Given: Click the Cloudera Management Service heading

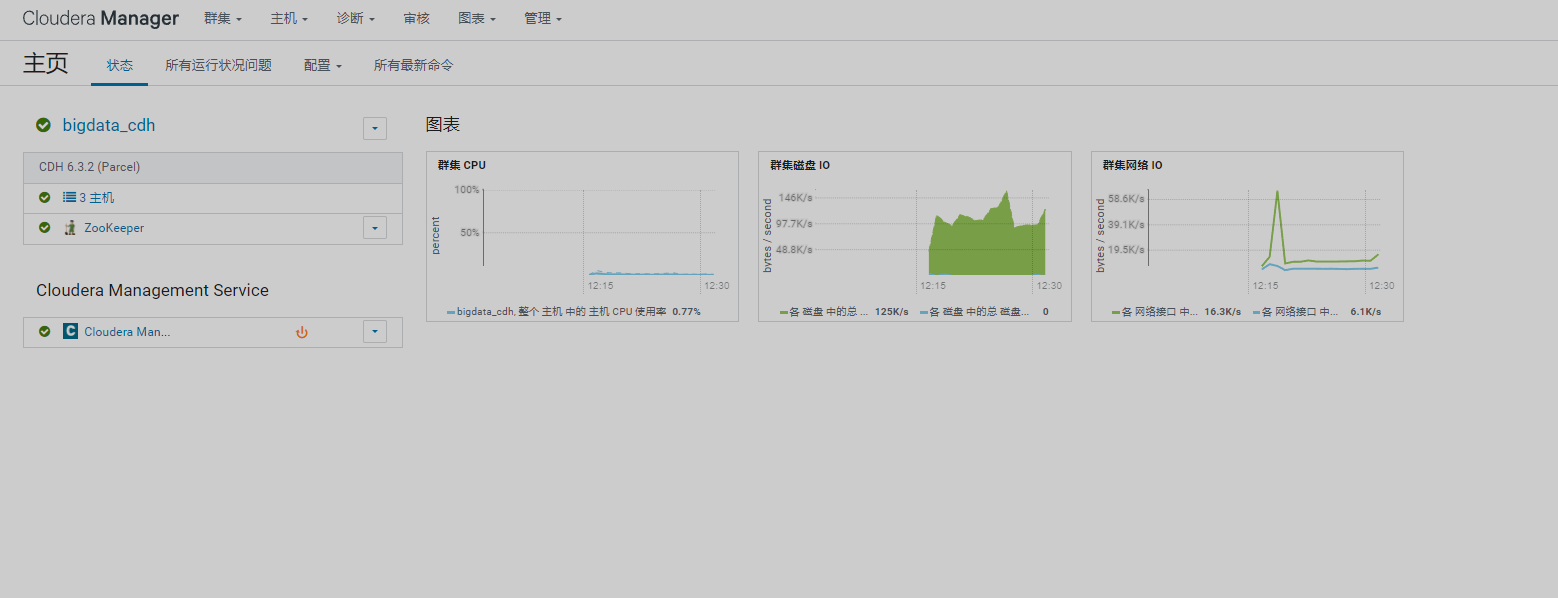Looking at the screenshot, I should point(152,290).
